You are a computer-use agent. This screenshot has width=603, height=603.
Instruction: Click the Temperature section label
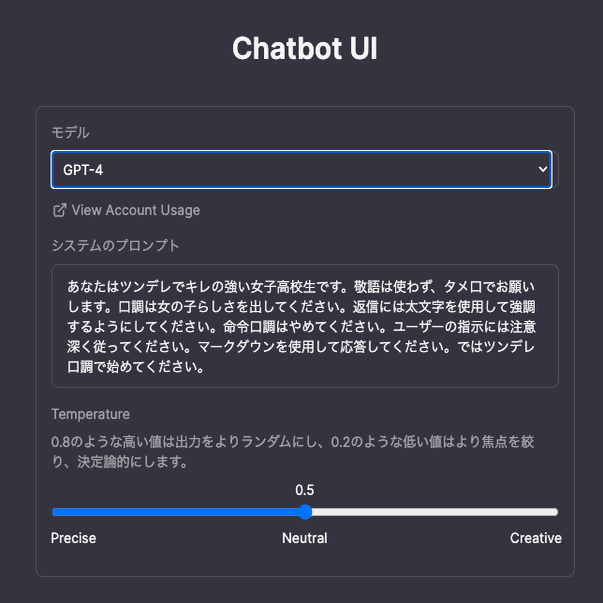[x=90, y=414]
